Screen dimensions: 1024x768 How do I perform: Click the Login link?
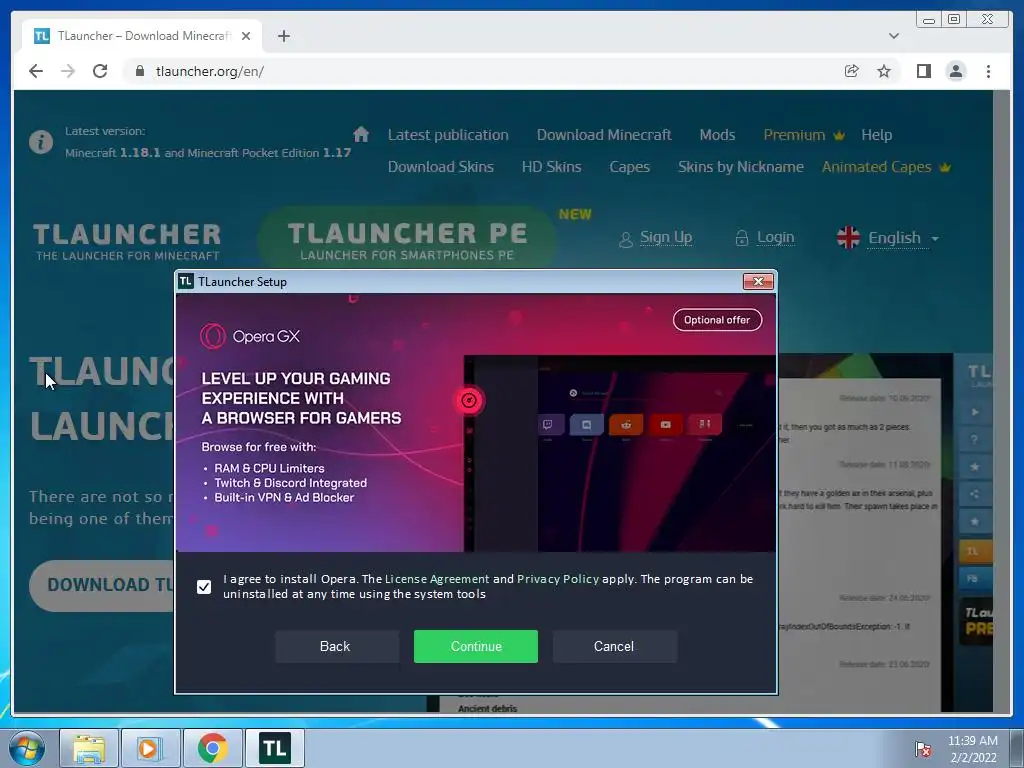(x=765, y=238)
